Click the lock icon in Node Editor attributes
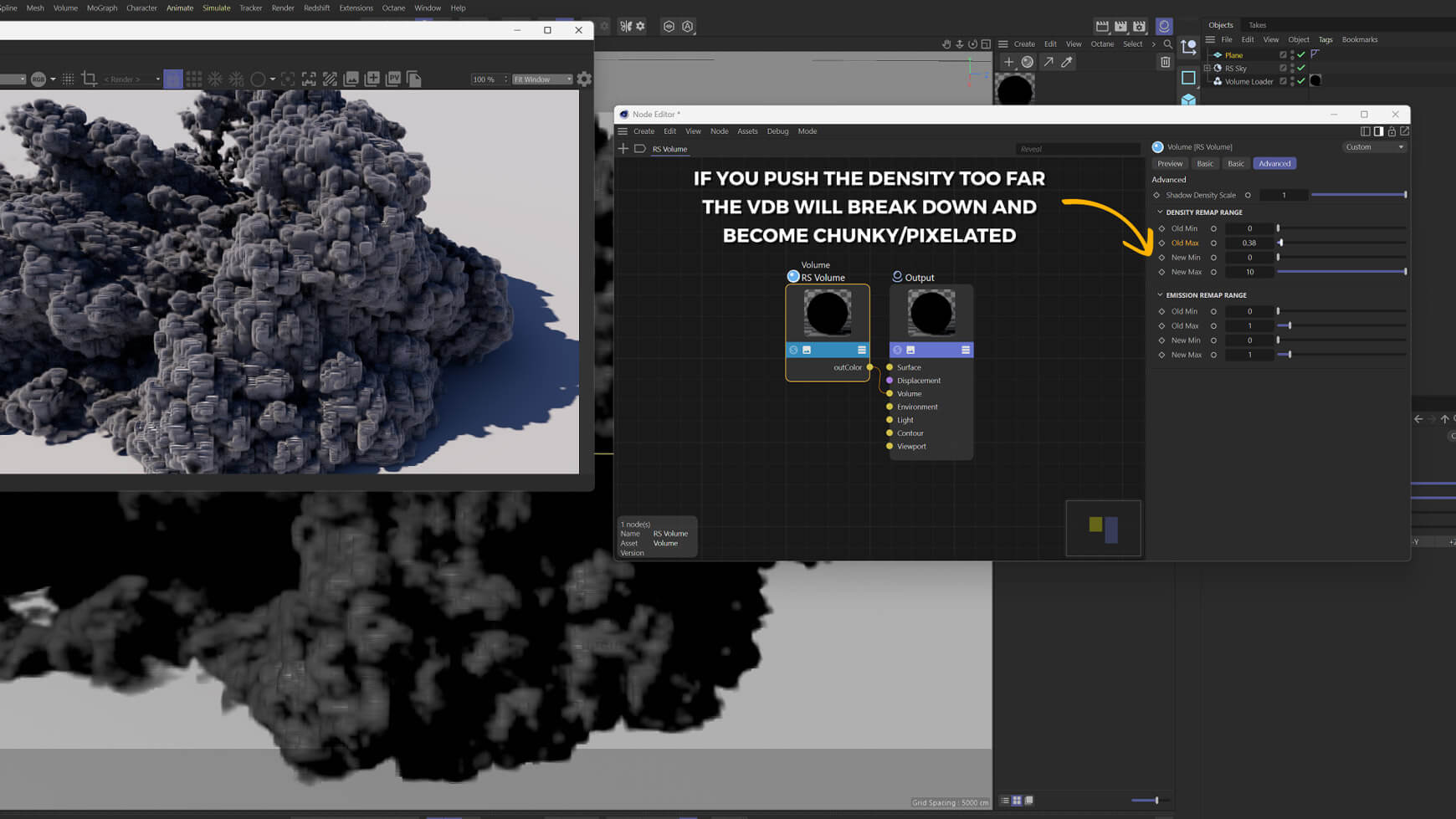This screenshot has height=819, width=1456. (1392, 131)
